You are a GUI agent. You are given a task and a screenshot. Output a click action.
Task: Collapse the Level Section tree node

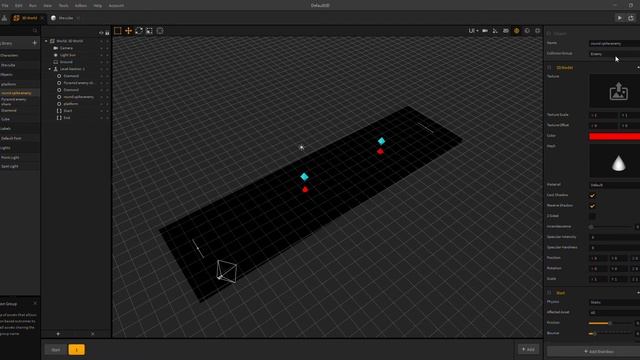click(50, 69)
